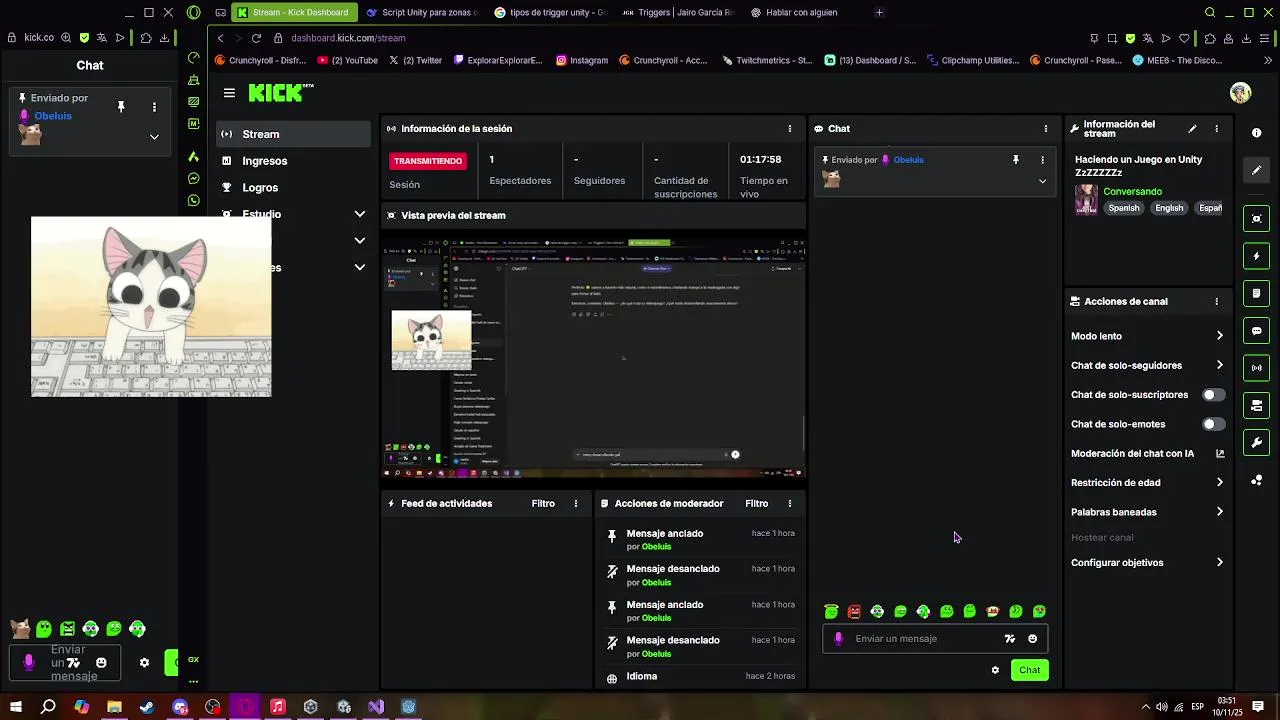Open the user profile avatar

(1240, 93)
